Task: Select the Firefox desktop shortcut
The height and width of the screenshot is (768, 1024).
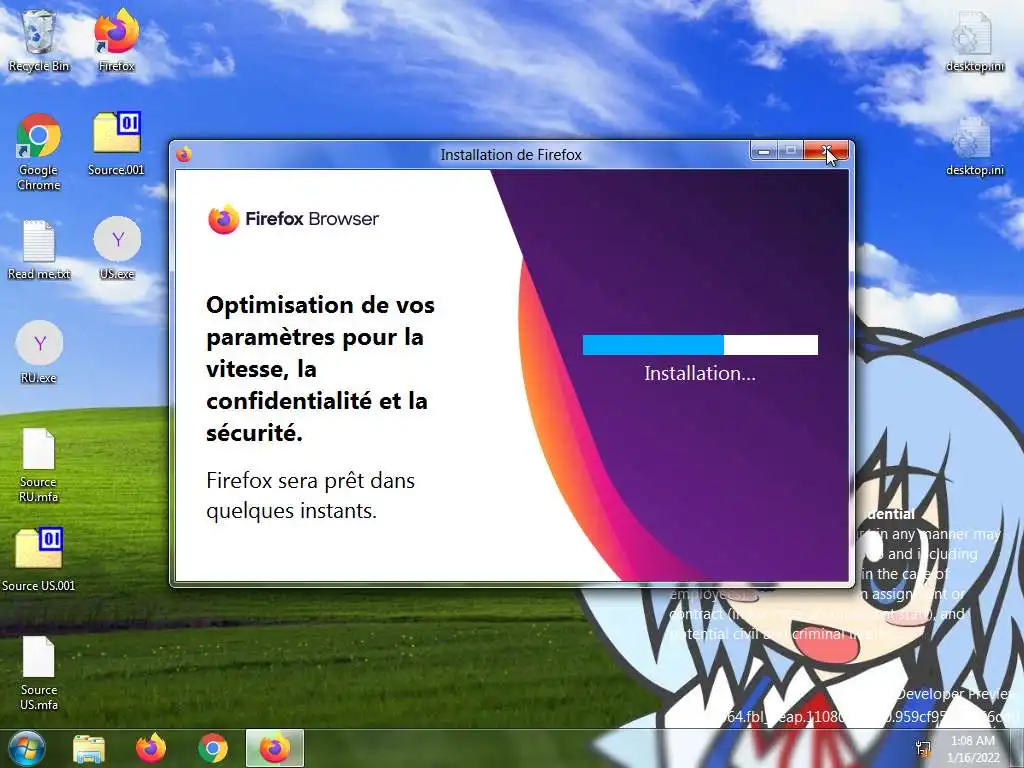Action: click(116, 40)
